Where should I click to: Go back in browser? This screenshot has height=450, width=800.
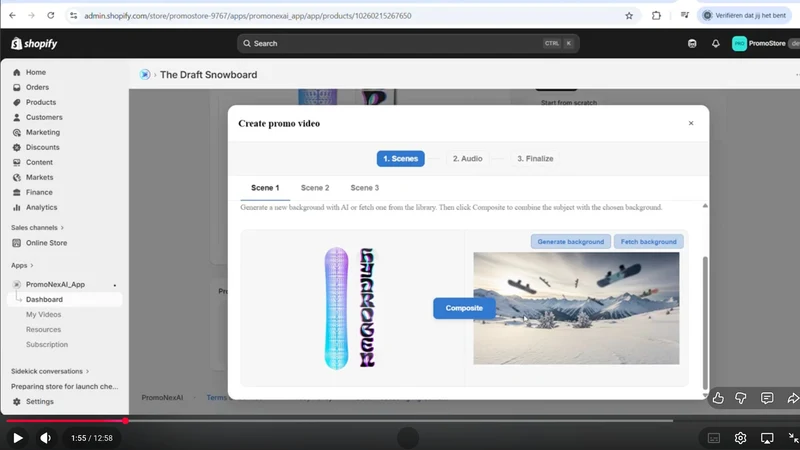pyautogui.click(x=12, y=16)
